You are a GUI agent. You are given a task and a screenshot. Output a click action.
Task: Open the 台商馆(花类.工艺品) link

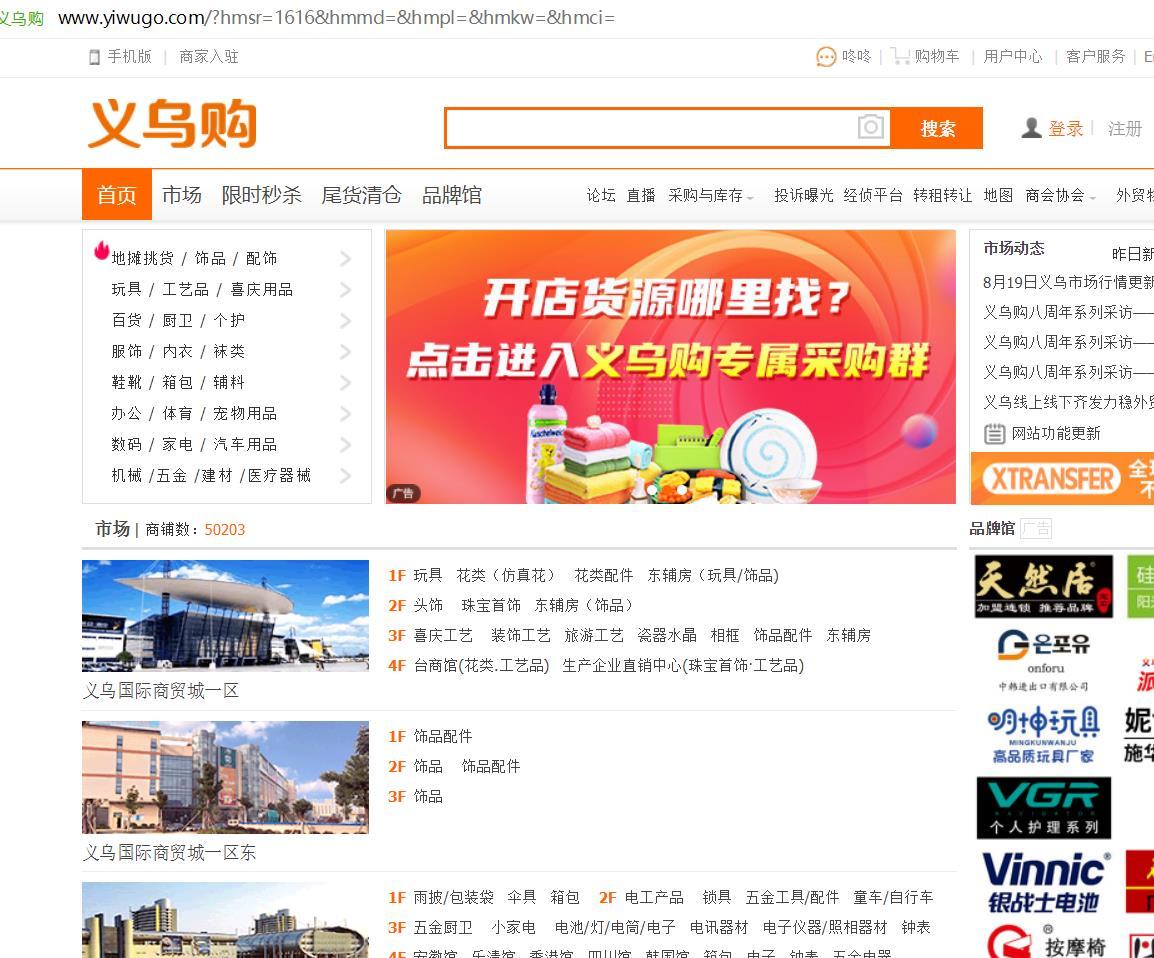coord(481,666)
